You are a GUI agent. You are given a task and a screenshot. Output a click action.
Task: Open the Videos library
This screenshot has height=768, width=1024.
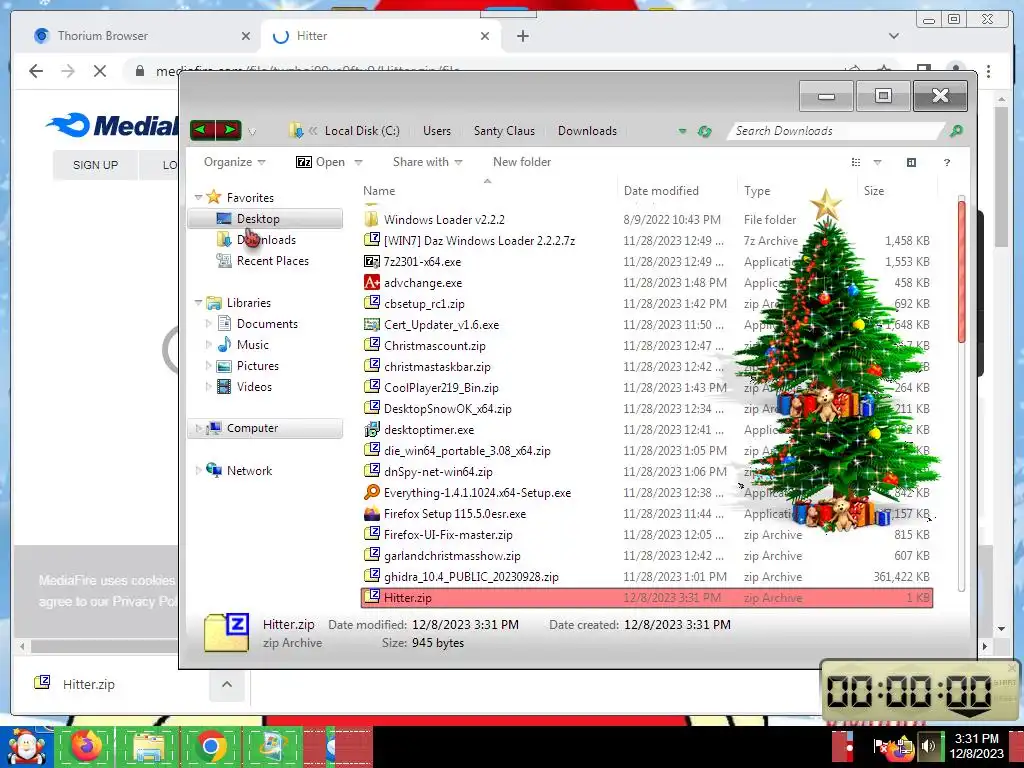click(254, 387)
